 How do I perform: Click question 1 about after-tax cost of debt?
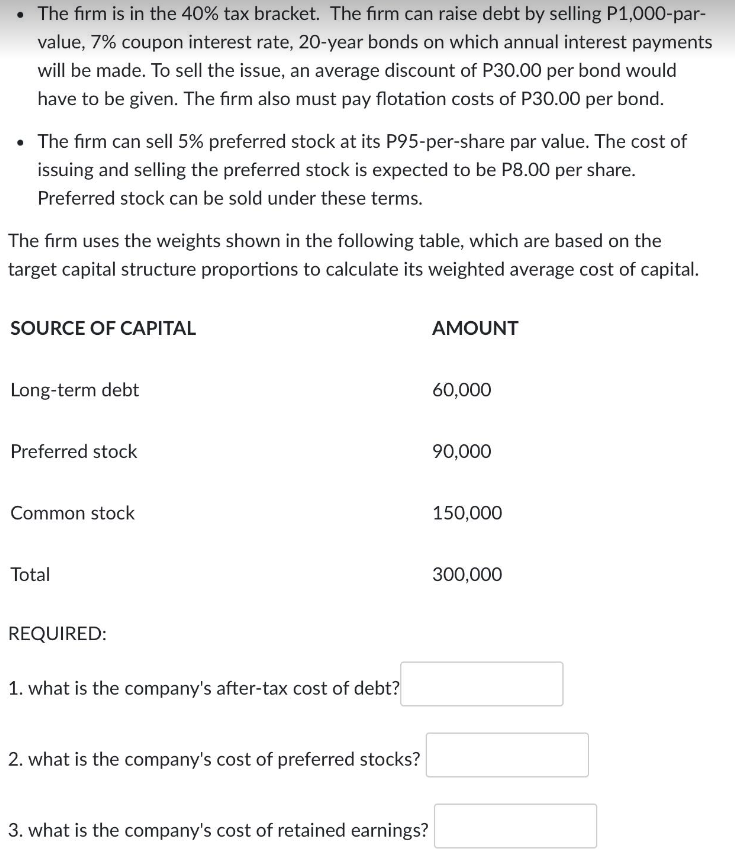point(200,688)
